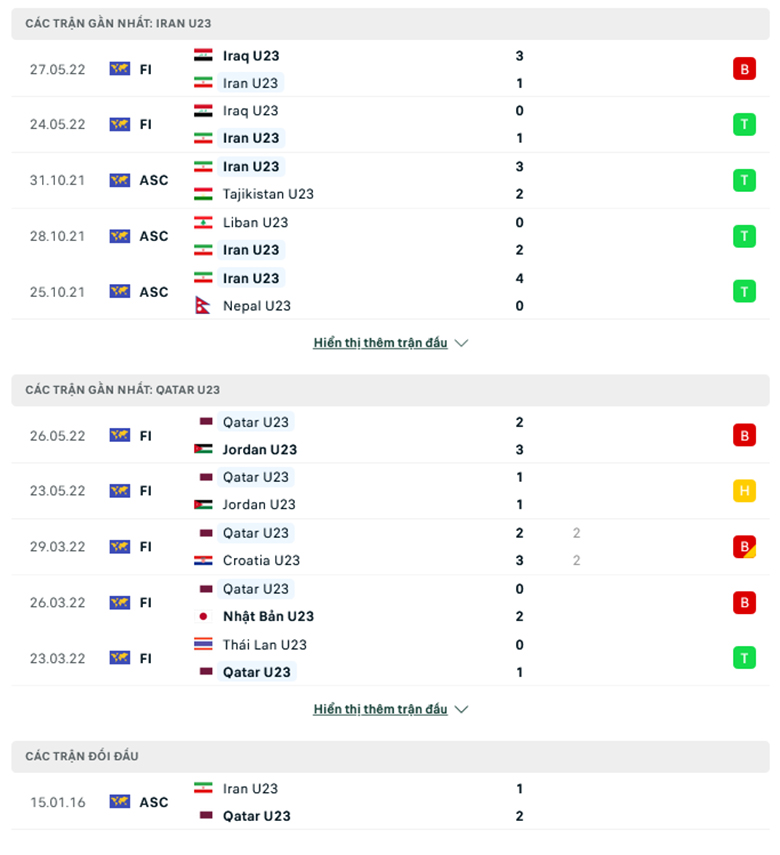This screenshot has height=855, width=780.
Task: Click the Thailand flag beside Thái Lan U23
Action: (x=203, y=645)
